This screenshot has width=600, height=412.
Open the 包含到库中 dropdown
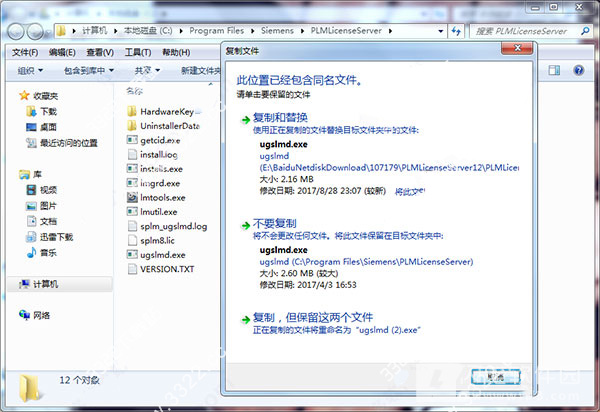coord(89,70)
